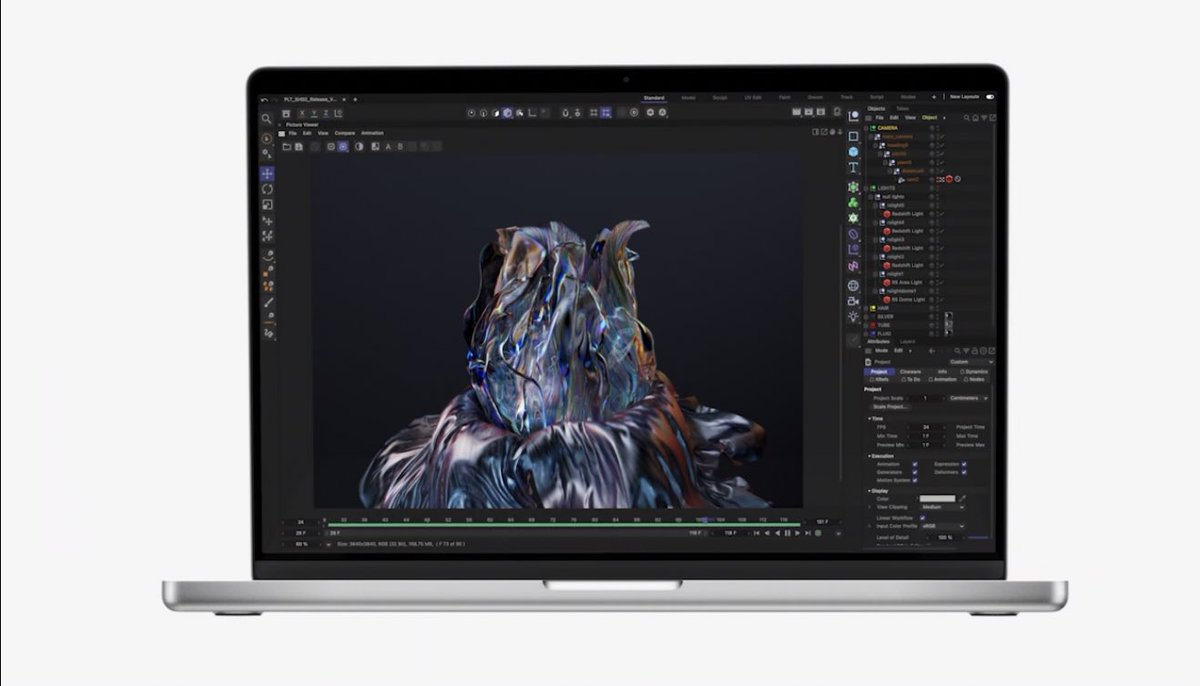
Task: Open the Animation menu in Picture Viewer
Action: [372, 133]
